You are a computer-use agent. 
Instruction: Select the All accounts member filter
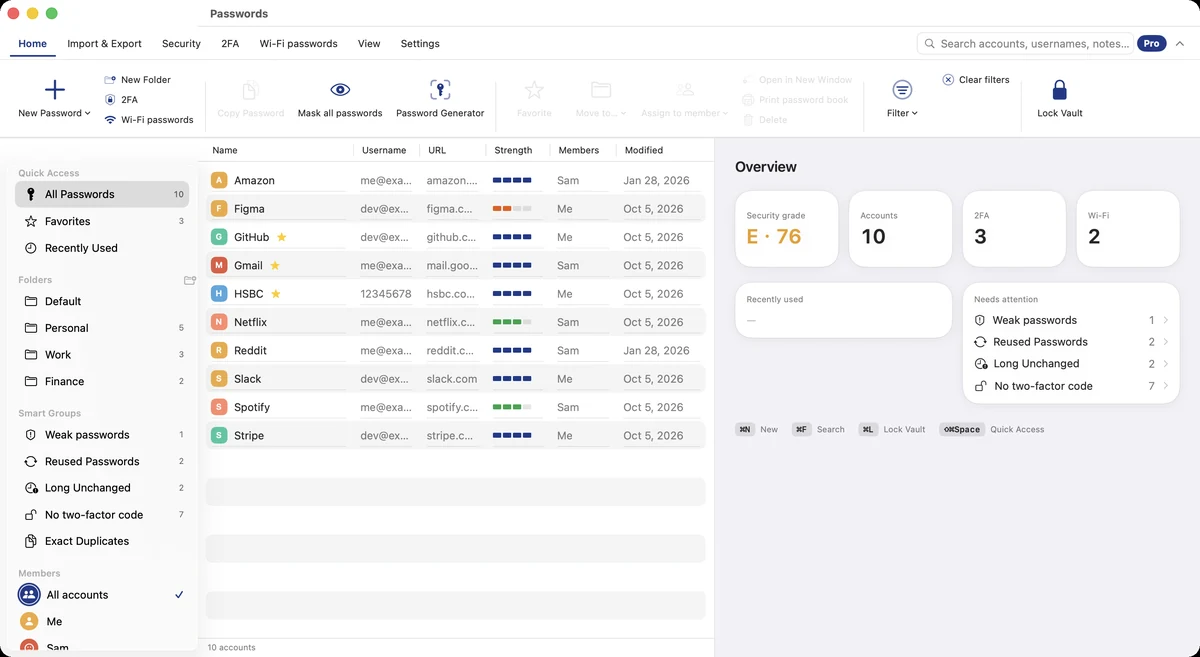100,595
